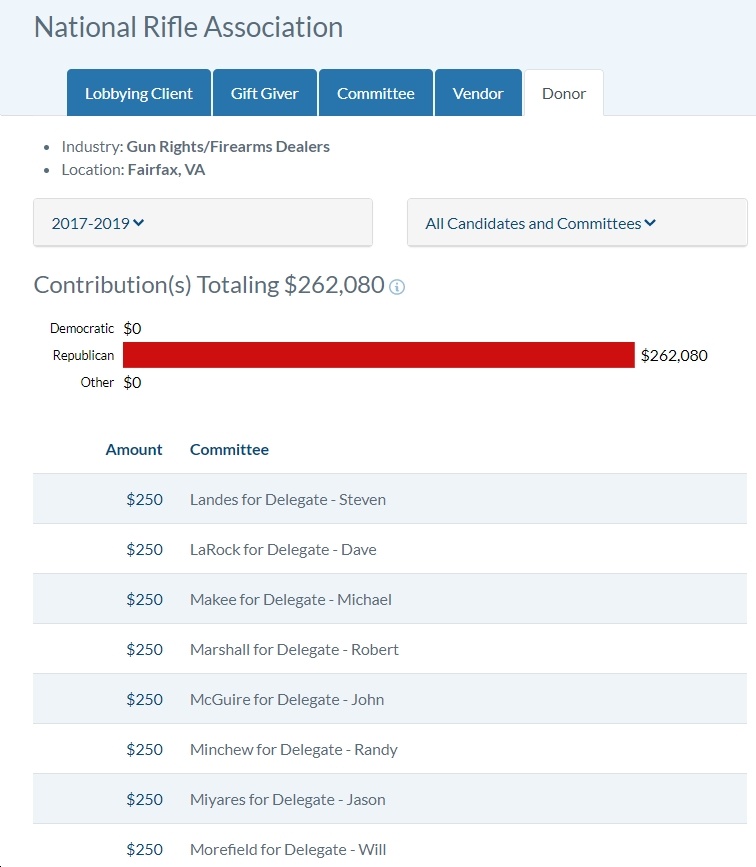Viewport: 756px width, 867px height.
Task: Switch to the Committee tab
Action: 376,93
